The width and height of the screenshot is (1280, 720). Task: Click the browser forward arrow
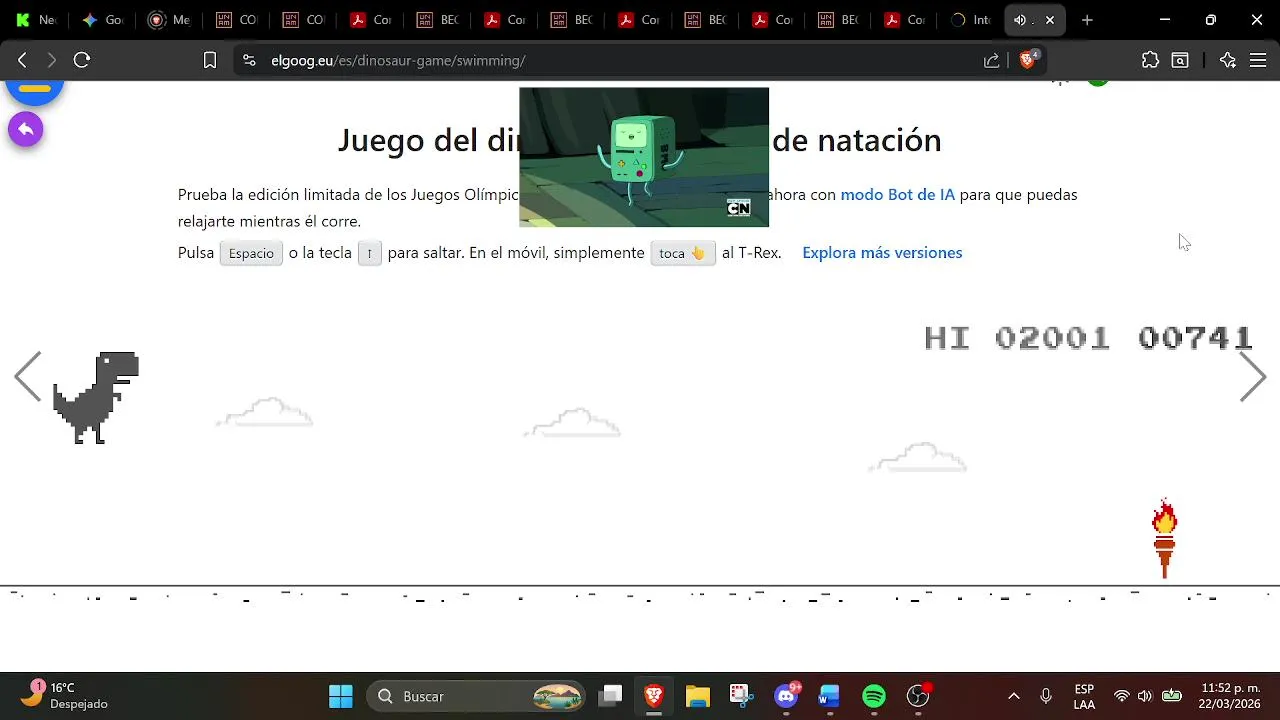coord(52,61)
